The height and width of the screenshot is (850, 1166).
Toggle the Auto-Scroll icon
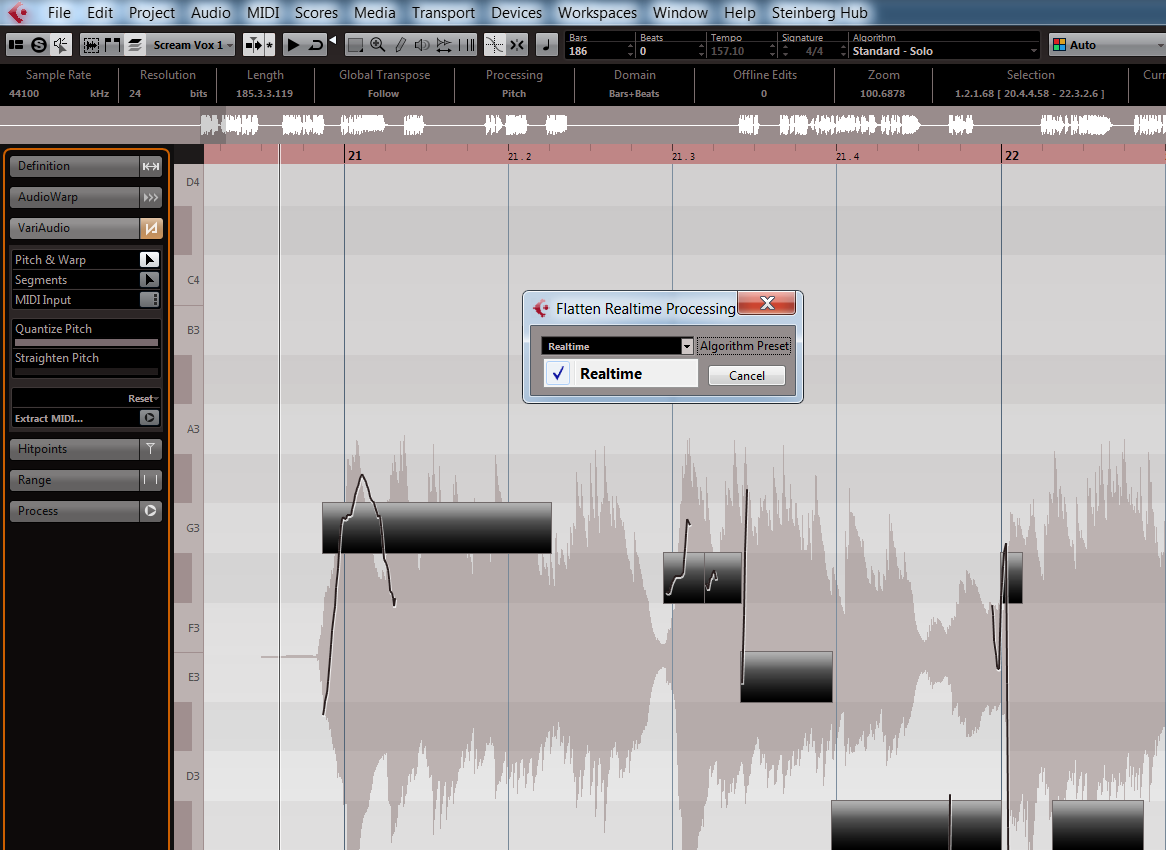tap(253, 45)
